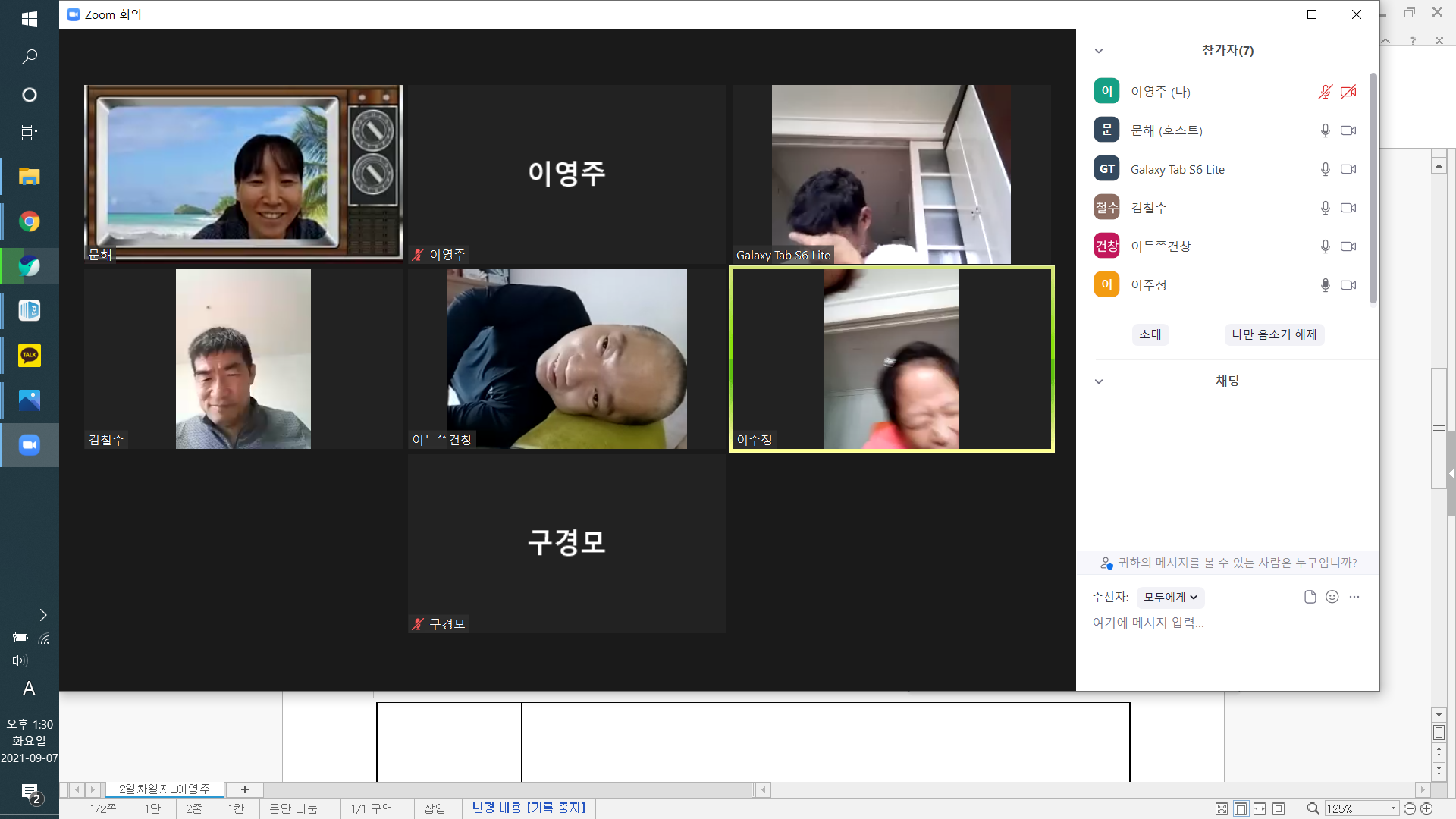Image resolution: width=1456 pixels, height=819 pixels.
Task: Click microphone icon next to 이주정
Action: pos(1325,285)
